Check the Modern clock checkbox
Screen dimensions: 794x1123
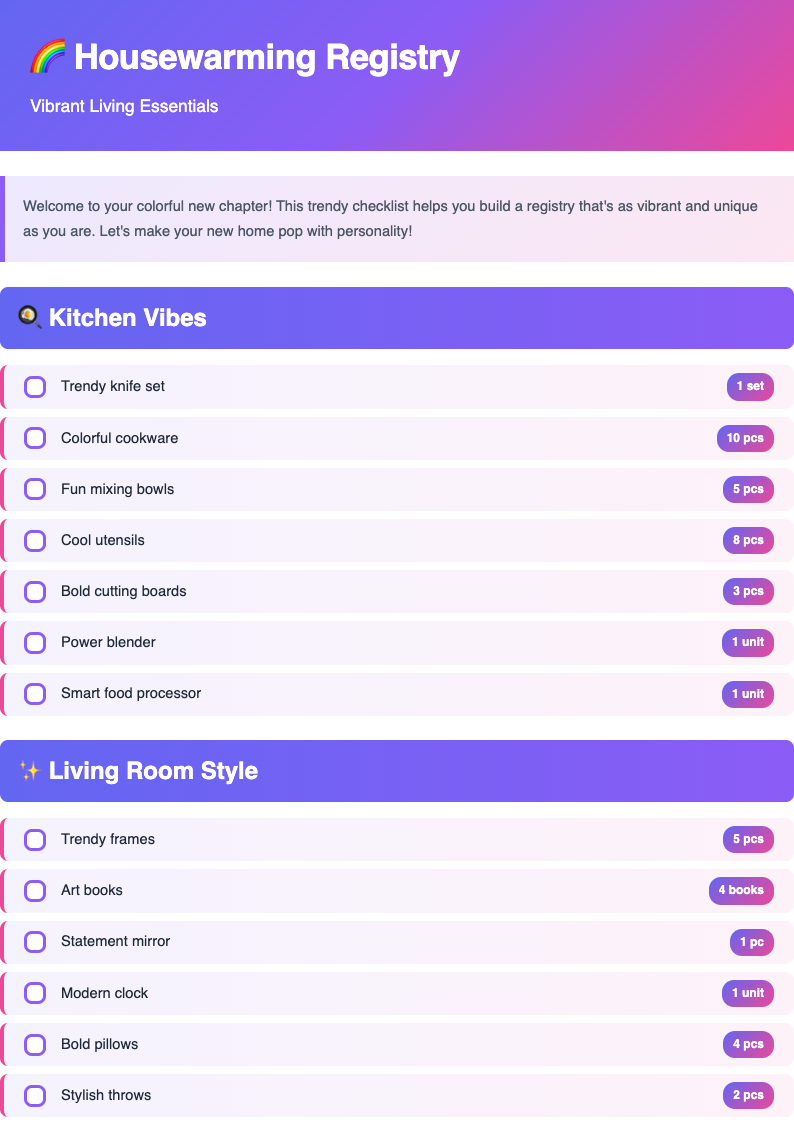click(x=35, y=993)
